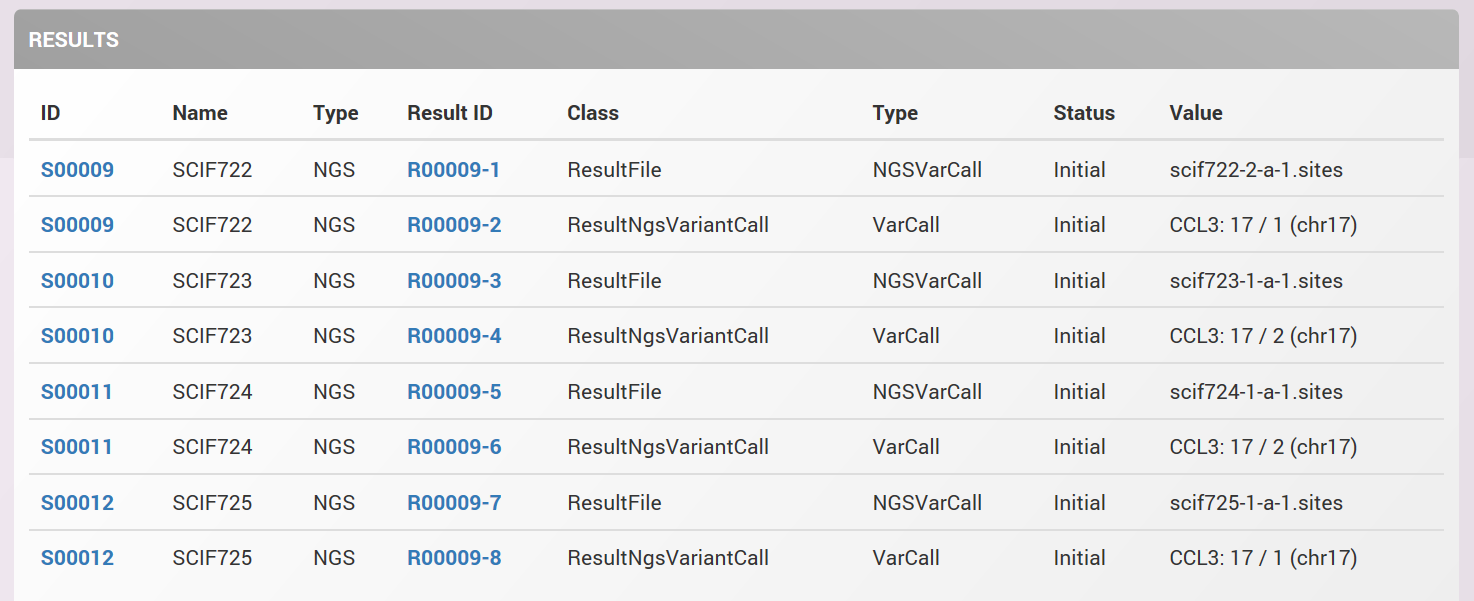The height and width of the screenshot is (601, 1474).
Task: Open result link R00009-8
Action: 454,558
